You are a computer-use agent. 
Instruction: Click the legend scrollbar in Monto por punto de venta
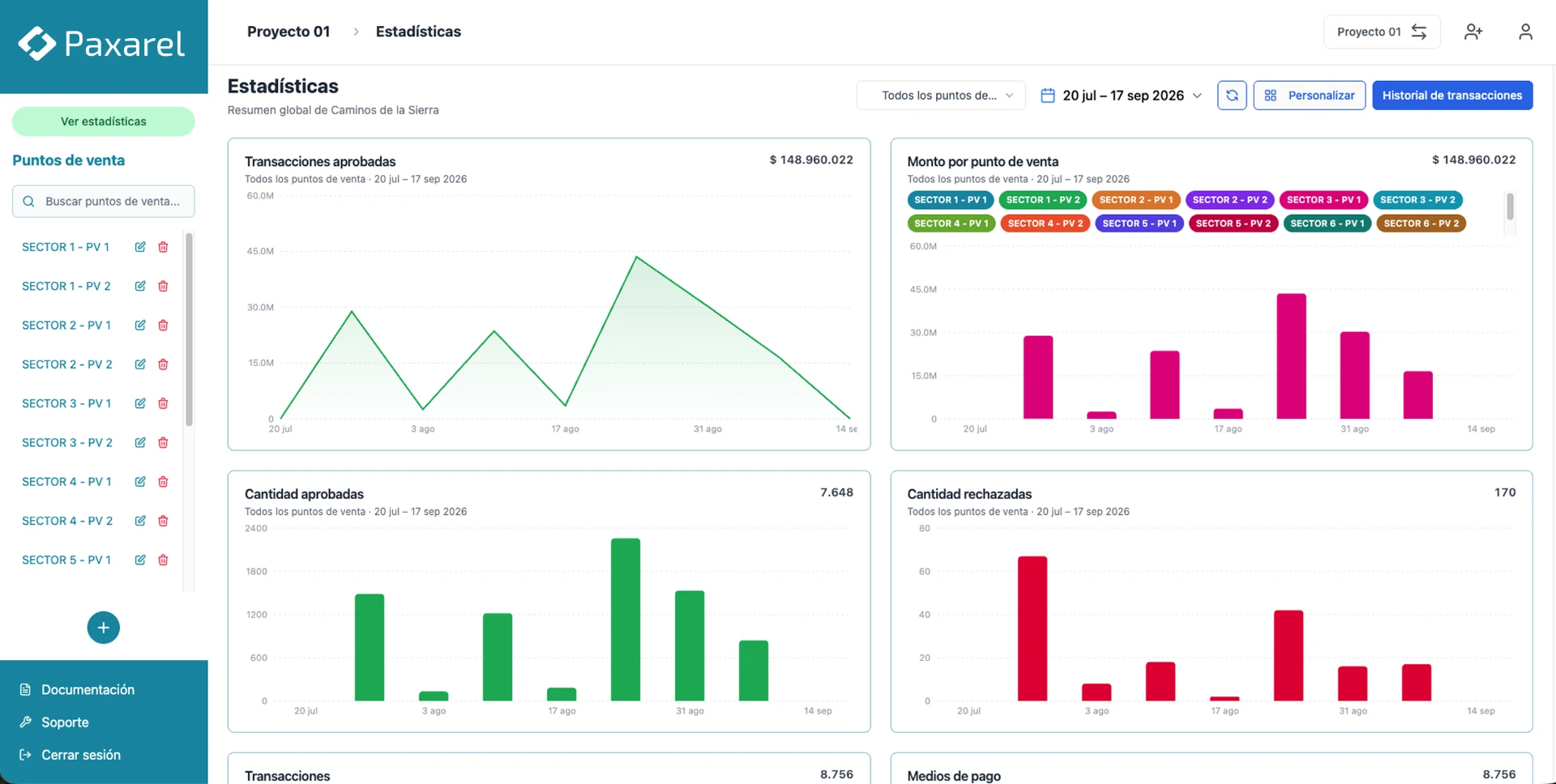click(1510, 207)
